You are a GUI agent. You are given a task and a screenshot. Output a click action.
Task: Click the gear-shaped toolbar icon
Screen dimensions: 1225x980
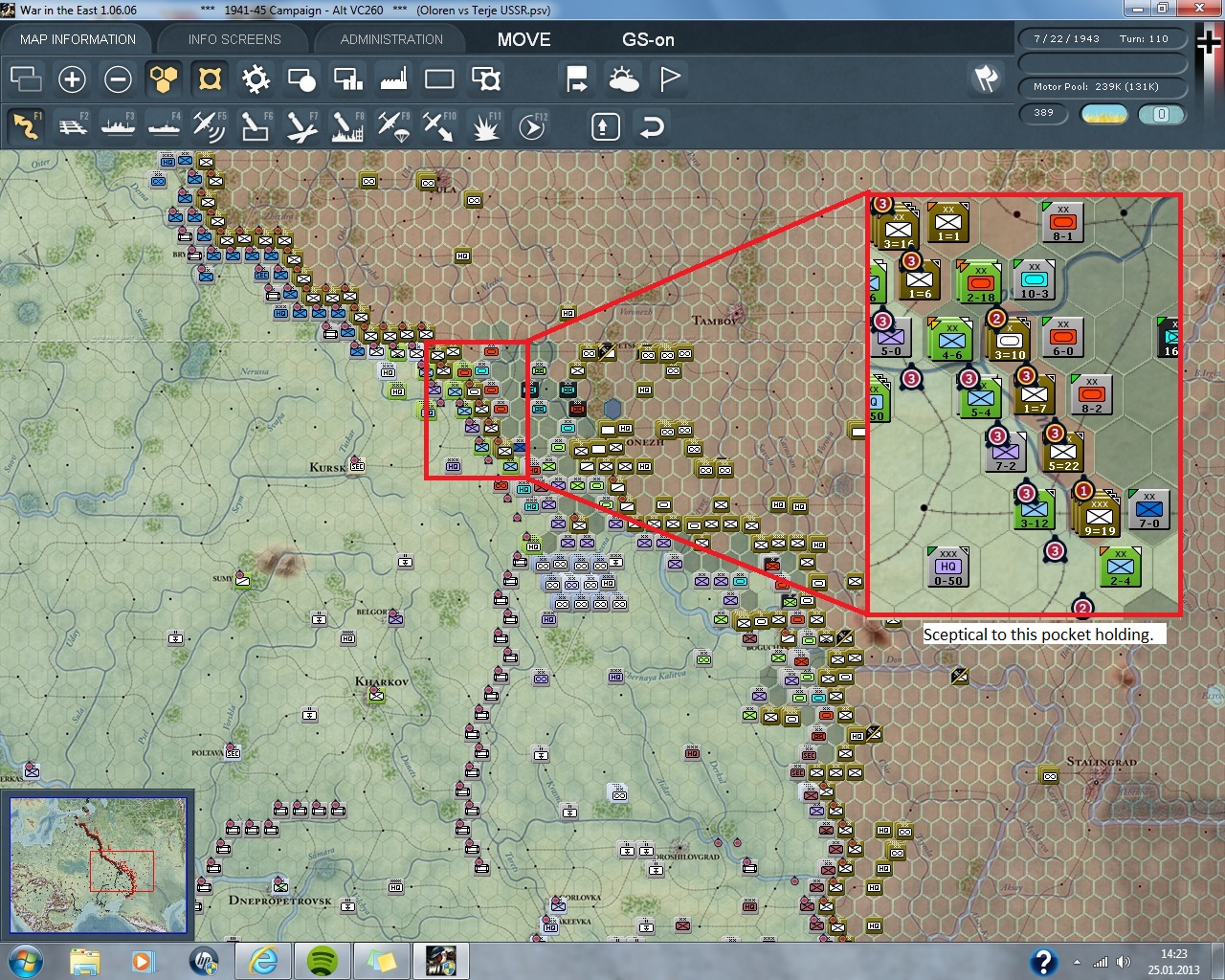256,78
